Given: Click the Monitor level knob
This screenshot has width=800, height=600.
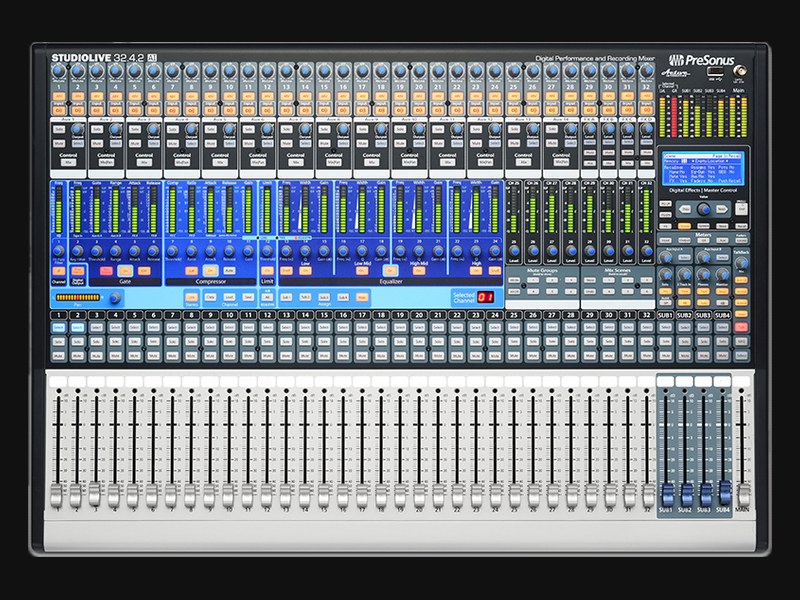Looking at the screenshot, I should pyautogui.click(x=722, y=274).
